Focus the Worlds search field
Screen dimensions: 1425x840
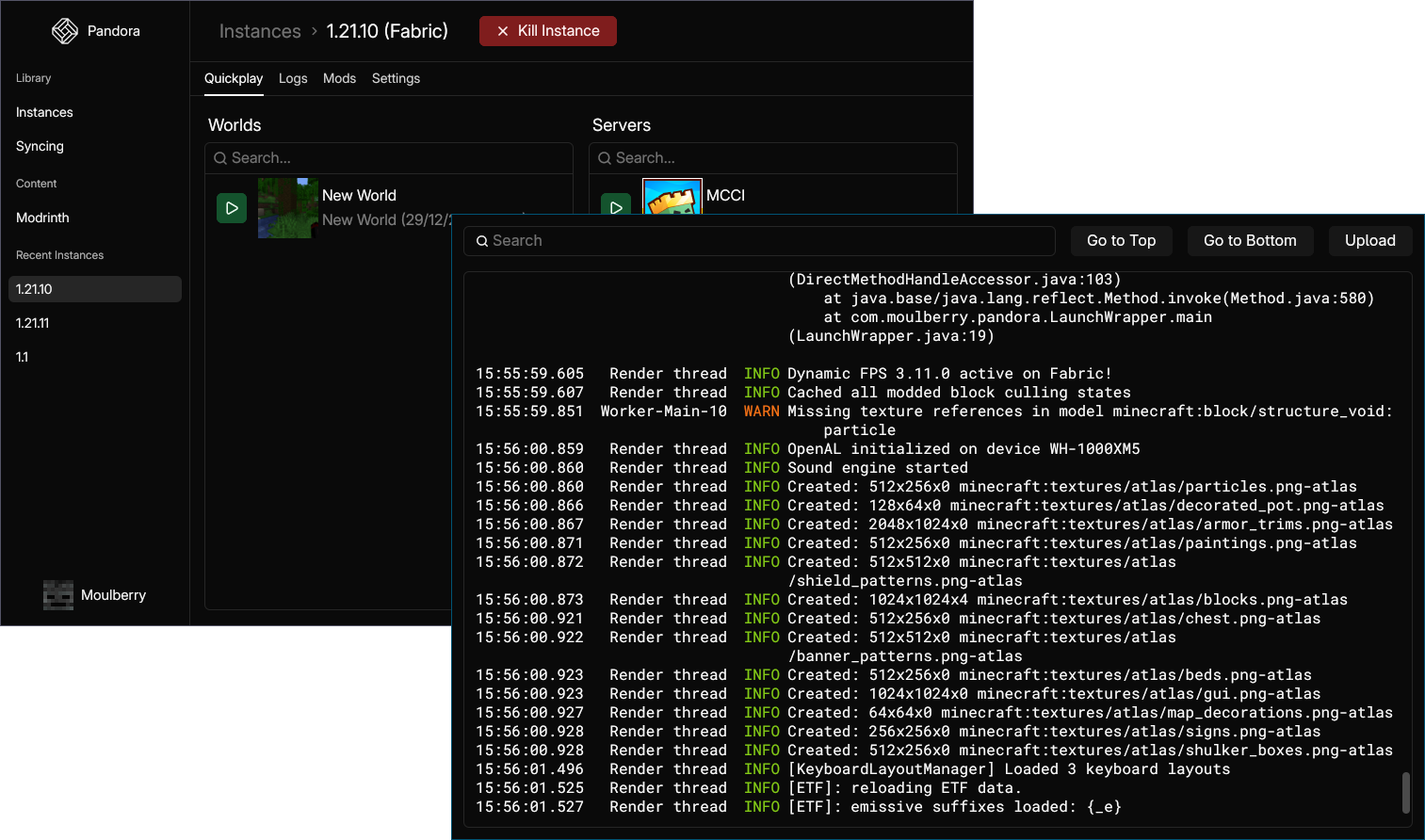point(389,158)
